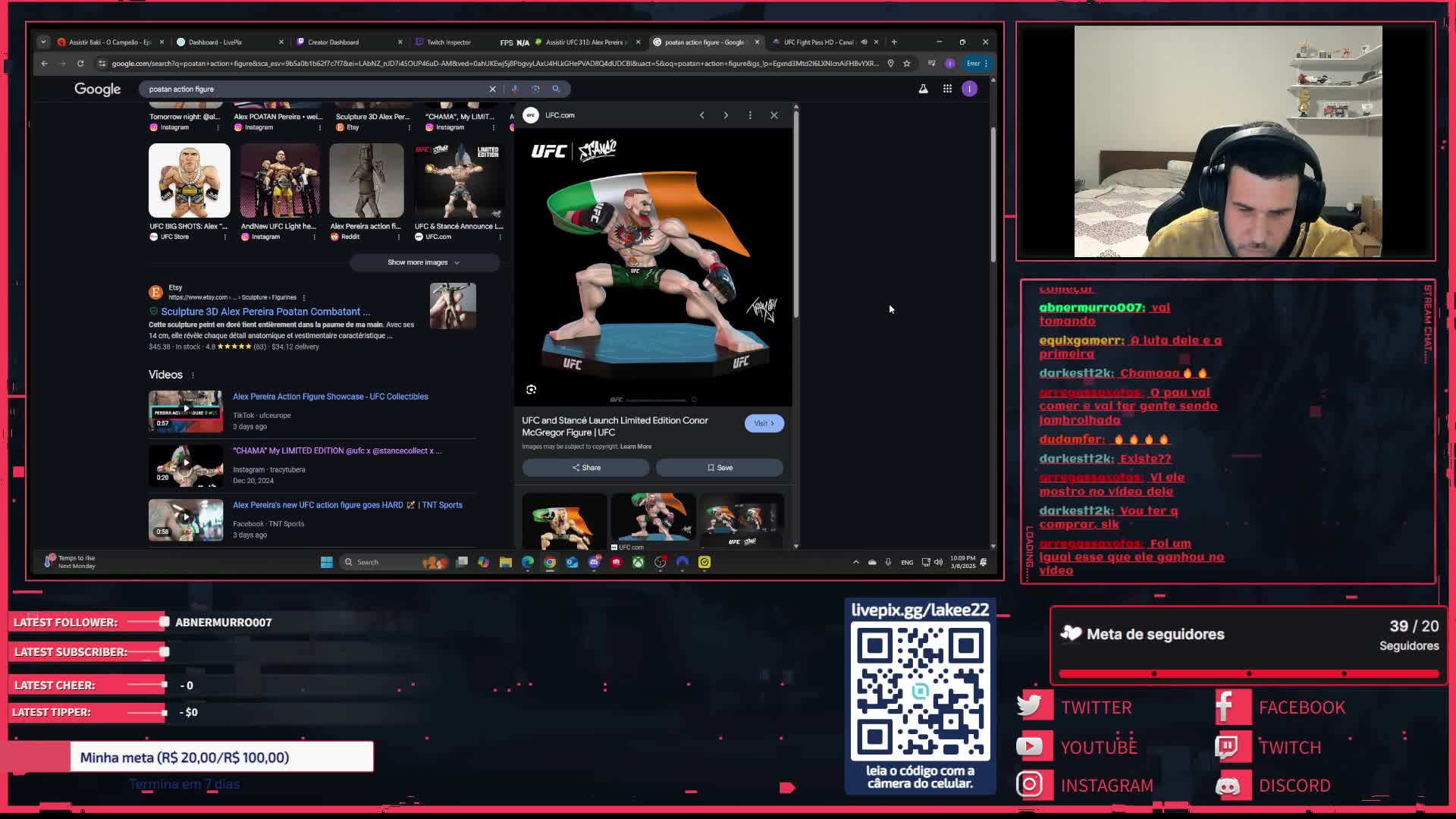Image resolution: width=1456 pixels, height=819 pixels.
Task: View site information icon in address bar
Action: coord(102,64)
